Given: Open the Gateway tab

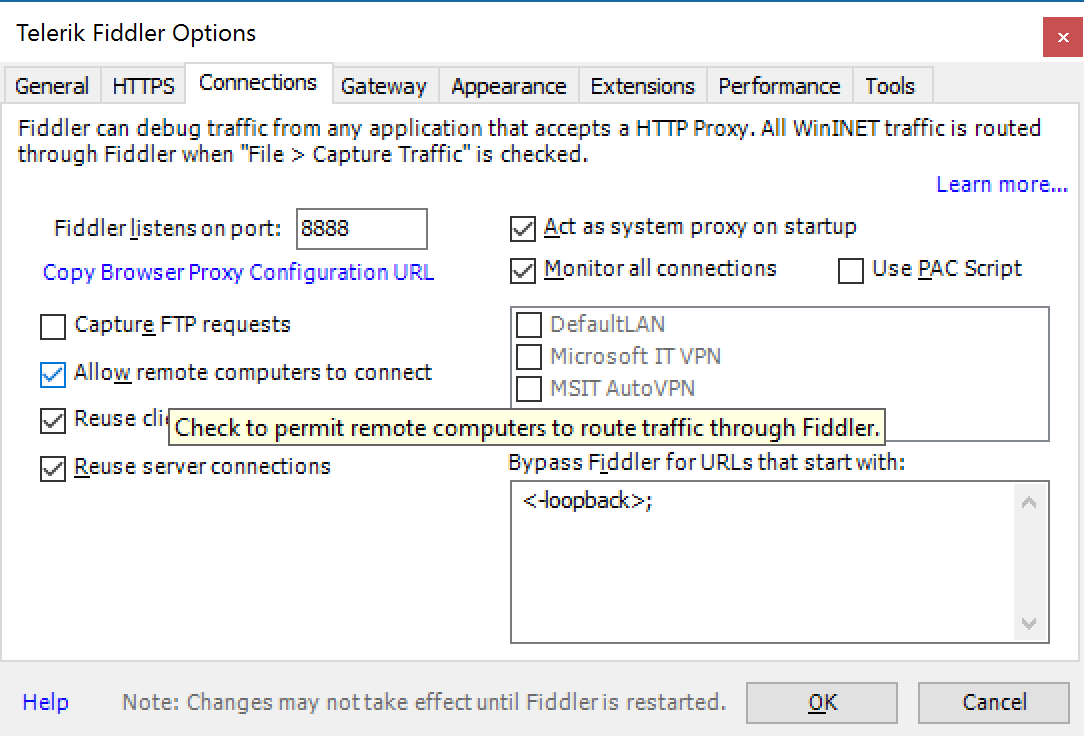Looking at the screenshot, I should tap(383, 86).
